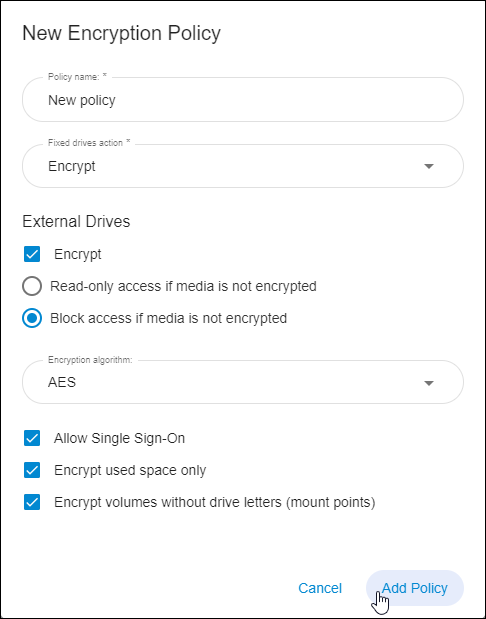Screen dimensions: 486x619
Task: Untick the Allow Single Sign-On checkbox
Action: tap(32, 438)
